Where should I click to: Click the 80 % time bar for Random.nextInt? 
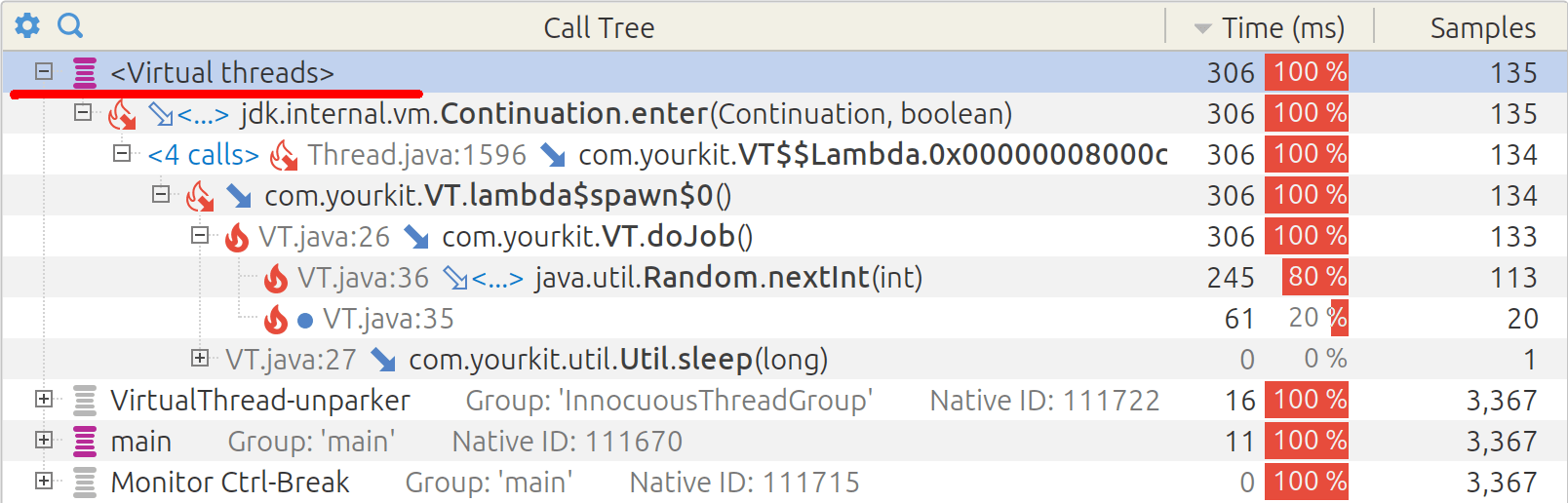1315,277
